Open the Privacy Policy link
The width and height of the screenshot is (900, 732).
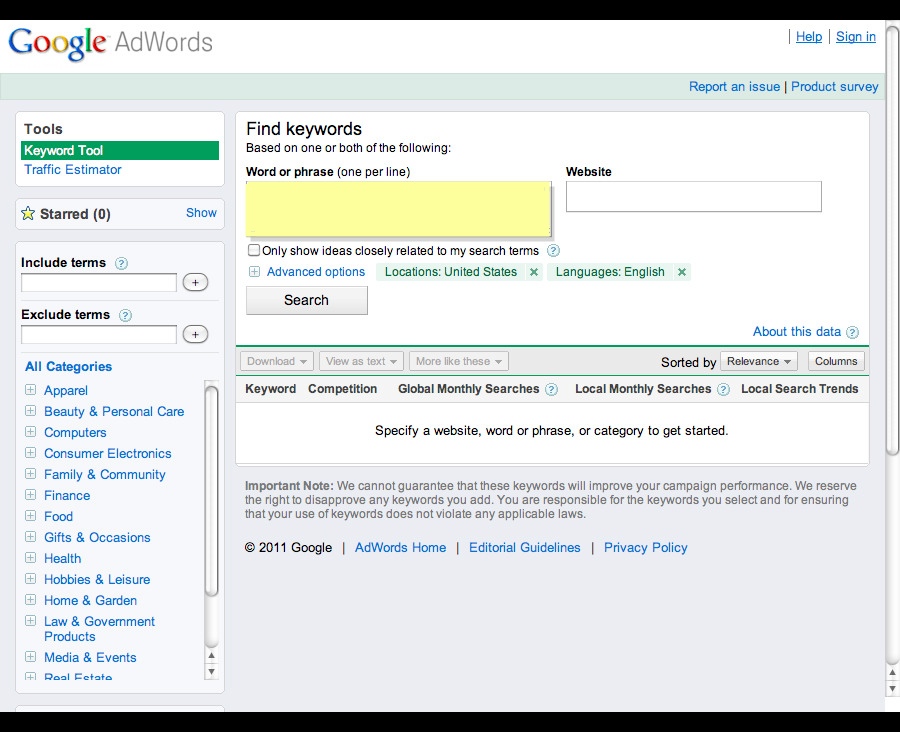pyautogui.click(x=646, y=548)
